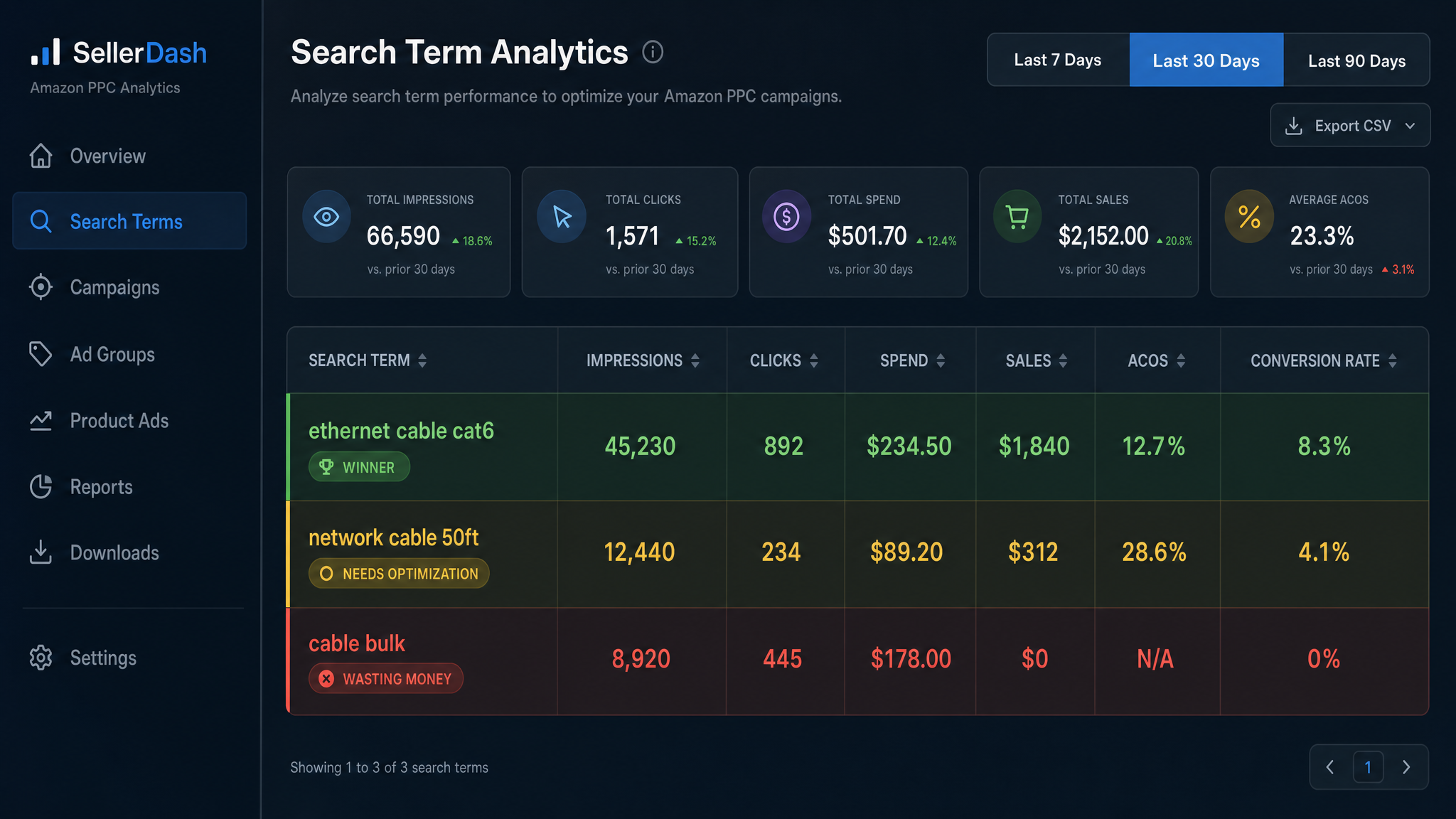1456x819 pixels.
Task: Click the X icon in WASTING MONEY badge
Action: pos(326,679)
